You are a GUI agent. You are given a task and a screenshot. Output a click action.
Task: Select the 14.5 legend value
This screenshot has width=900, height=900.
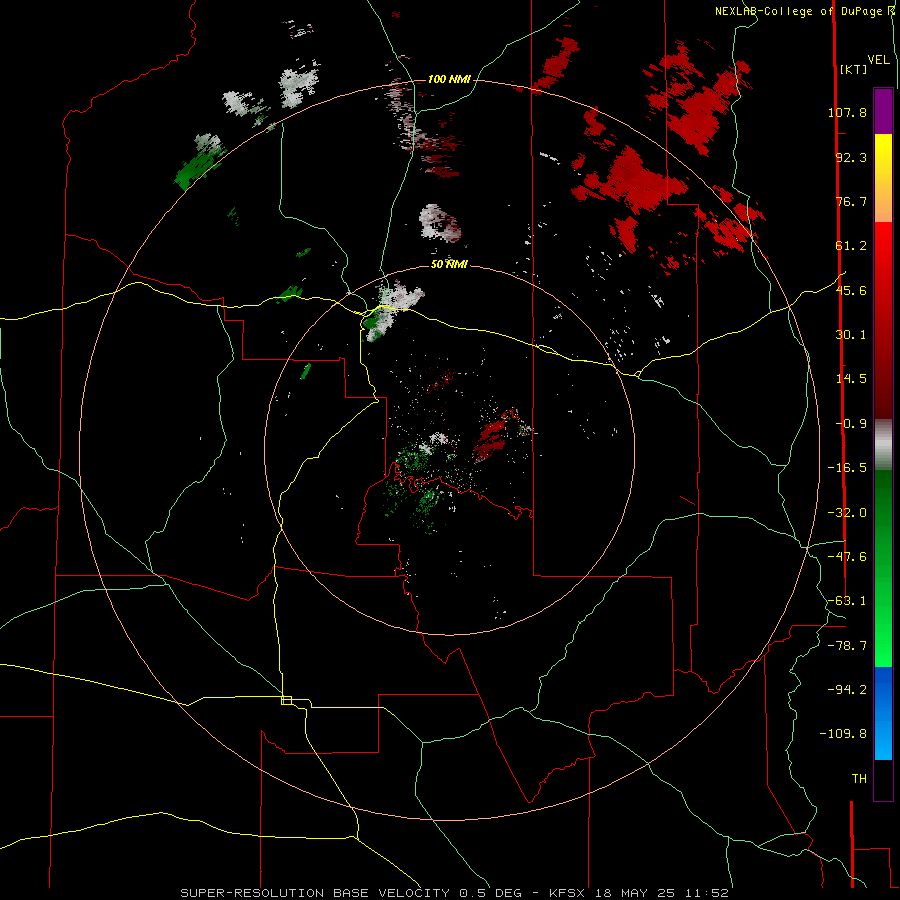point(851,379)
